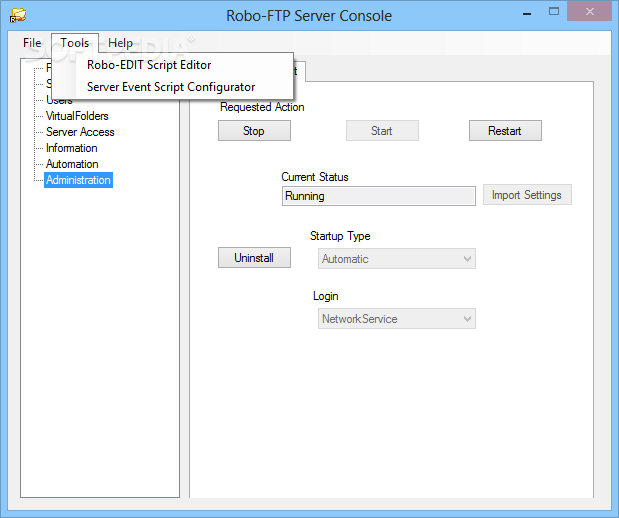Select Users in the tree
619x518 pixels.
coord(59,101)
